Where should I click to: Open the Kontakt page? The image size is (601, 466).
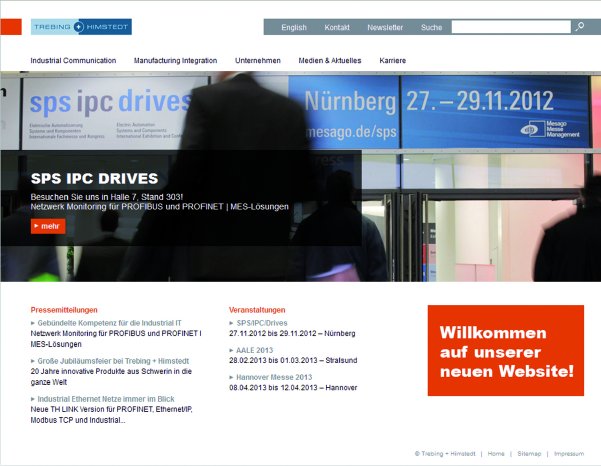(x=337, y=28)
